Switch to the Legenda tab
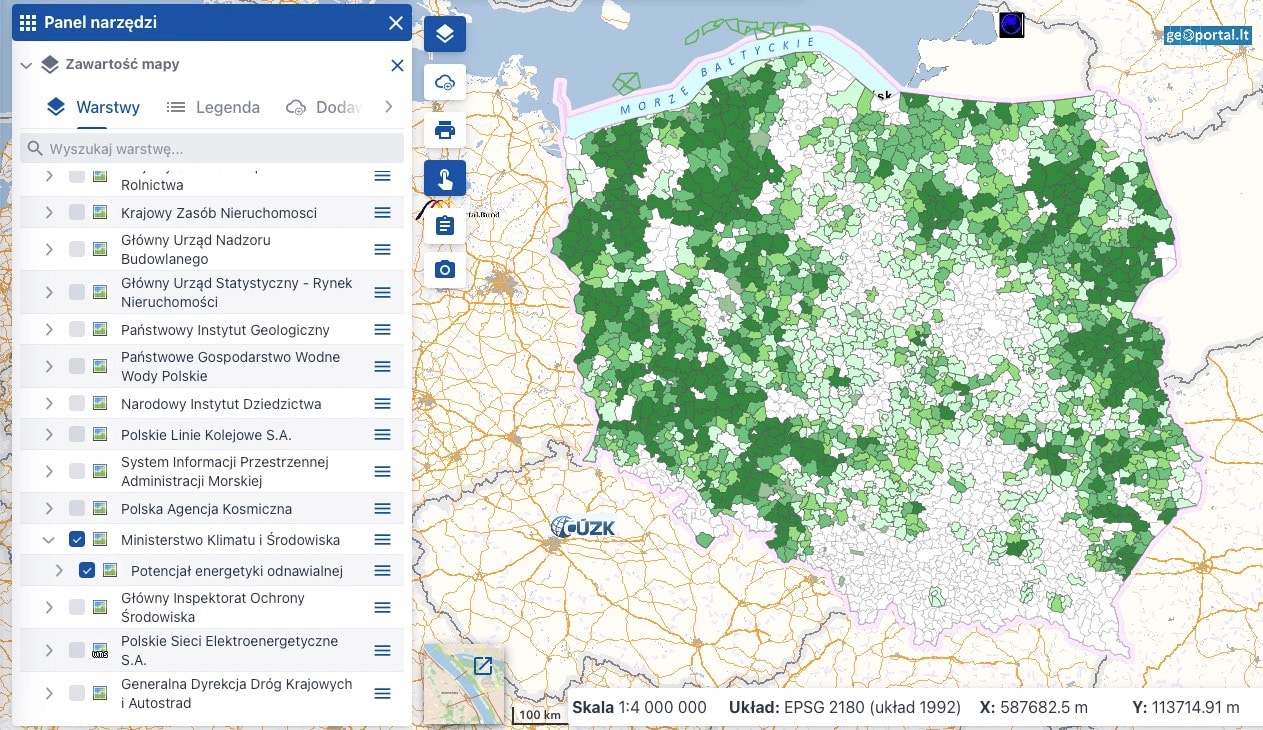 point(213,107)
